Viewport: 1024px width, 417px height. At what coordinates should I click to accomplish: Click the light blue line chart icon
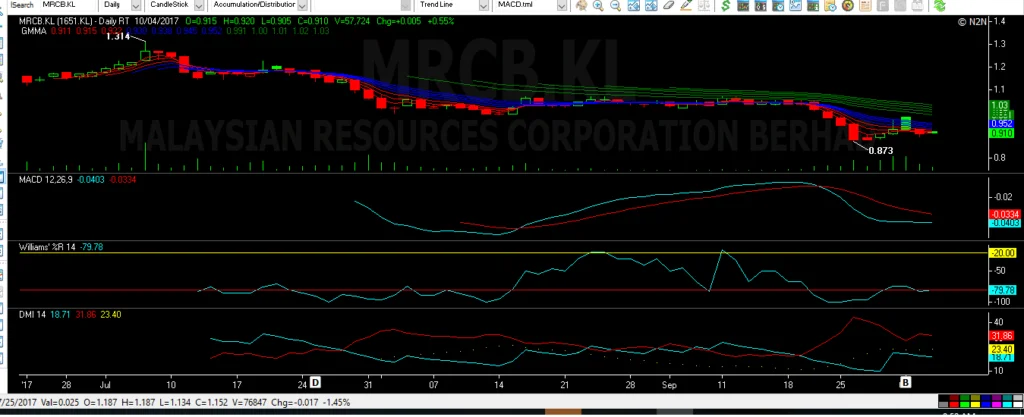tap(795, 5)
